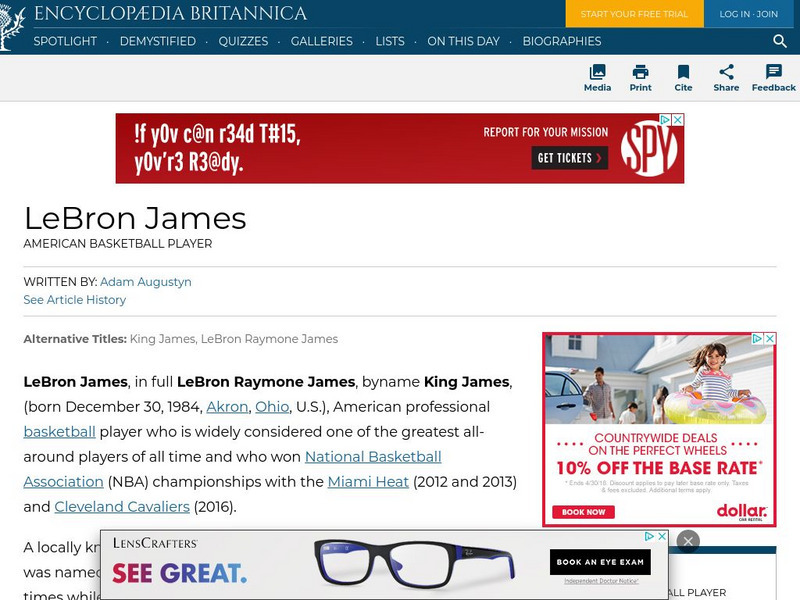The height and width of the screenshot is (600, 800).
Task: Open search with the magnifying glass icon
Action: coord(779,42)
